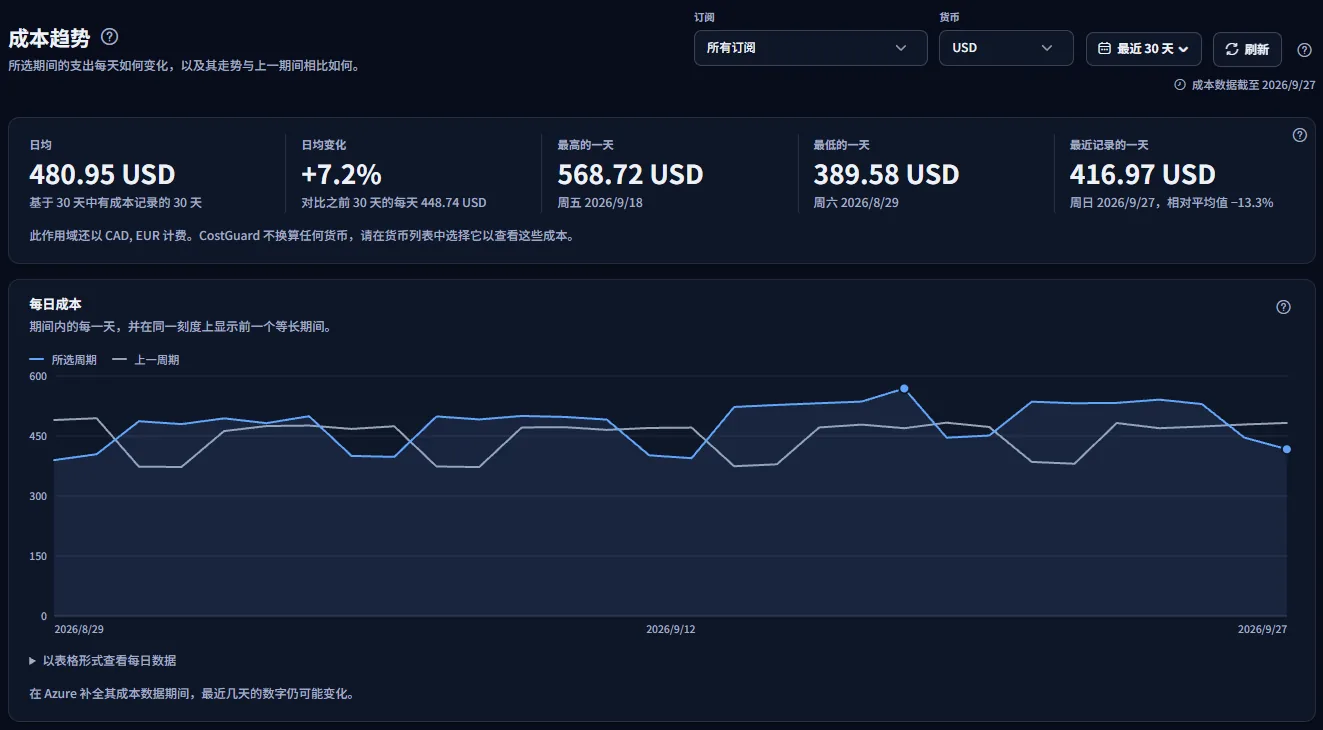This screenshot has width=1323, height=730.
Task: Click calendar icon in 最近 30 天 selector
Action: point(1104,49)
